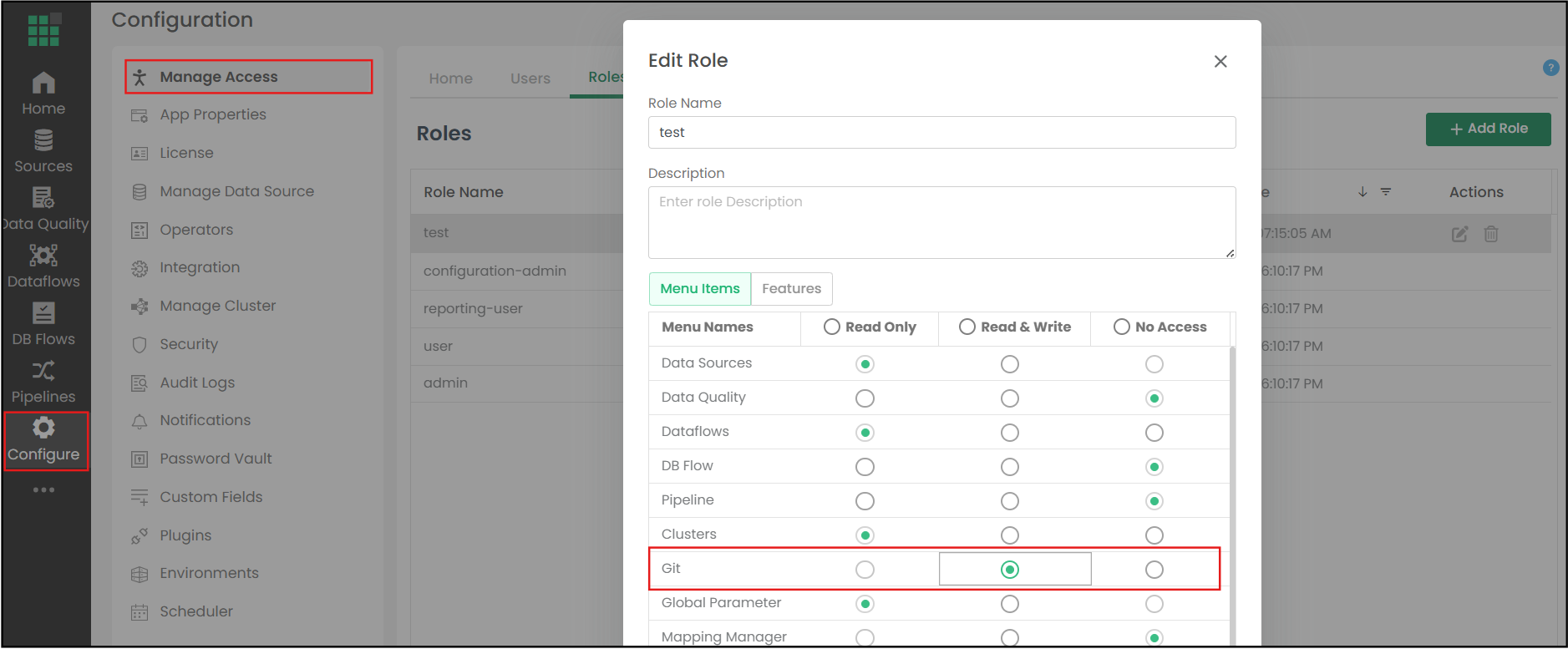Image resolution: width=1568 pixels, height=649 pixels.
Task: Set Clusters to No Access
Action: coord(1154,535)
